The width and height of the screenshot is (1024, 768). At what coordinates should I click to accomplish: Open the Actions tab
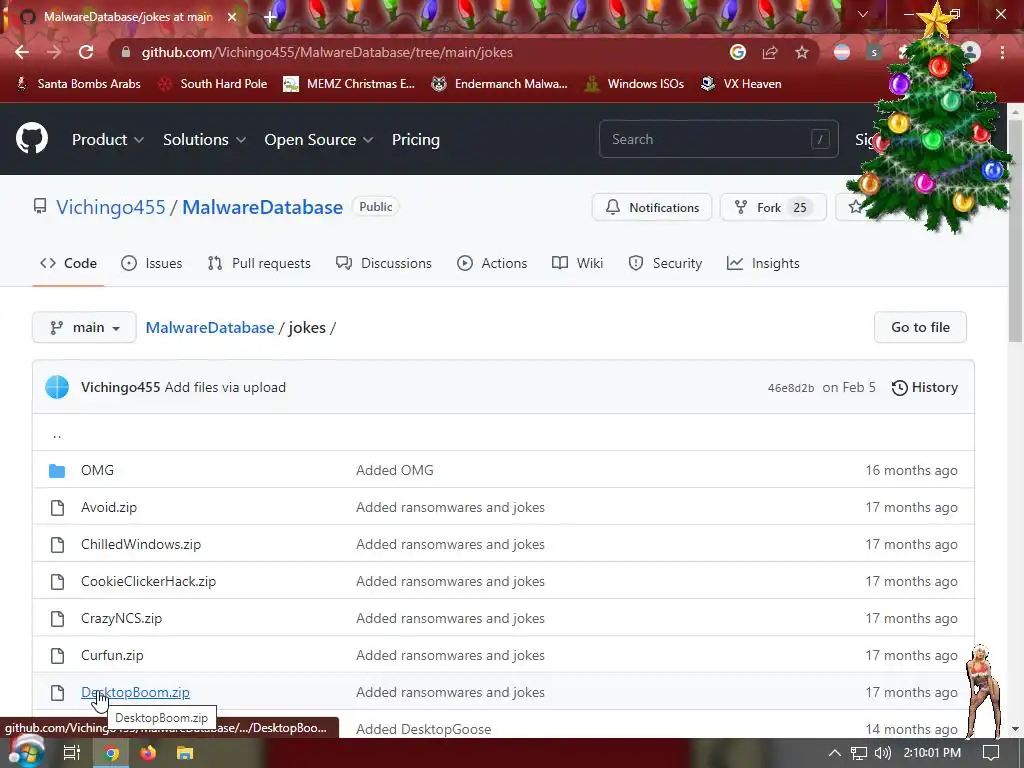[x=492, y=263]
